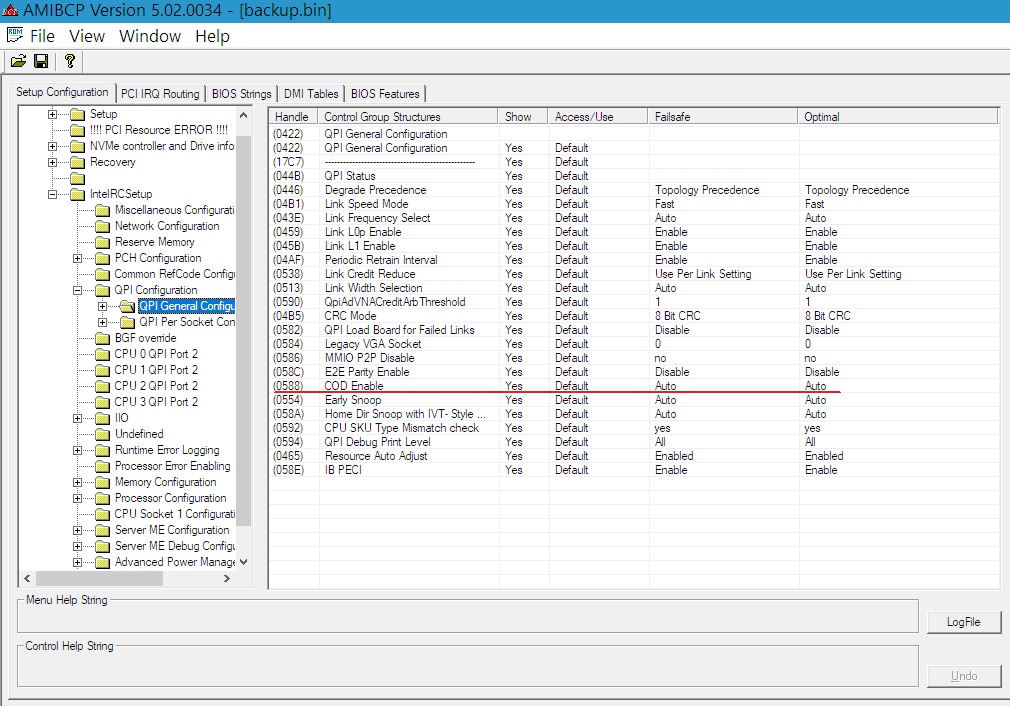Image resolution: width=1010 pixels, height=706 pixels.
Task: Click the LogFile button
Action: [x=964, y=622]
